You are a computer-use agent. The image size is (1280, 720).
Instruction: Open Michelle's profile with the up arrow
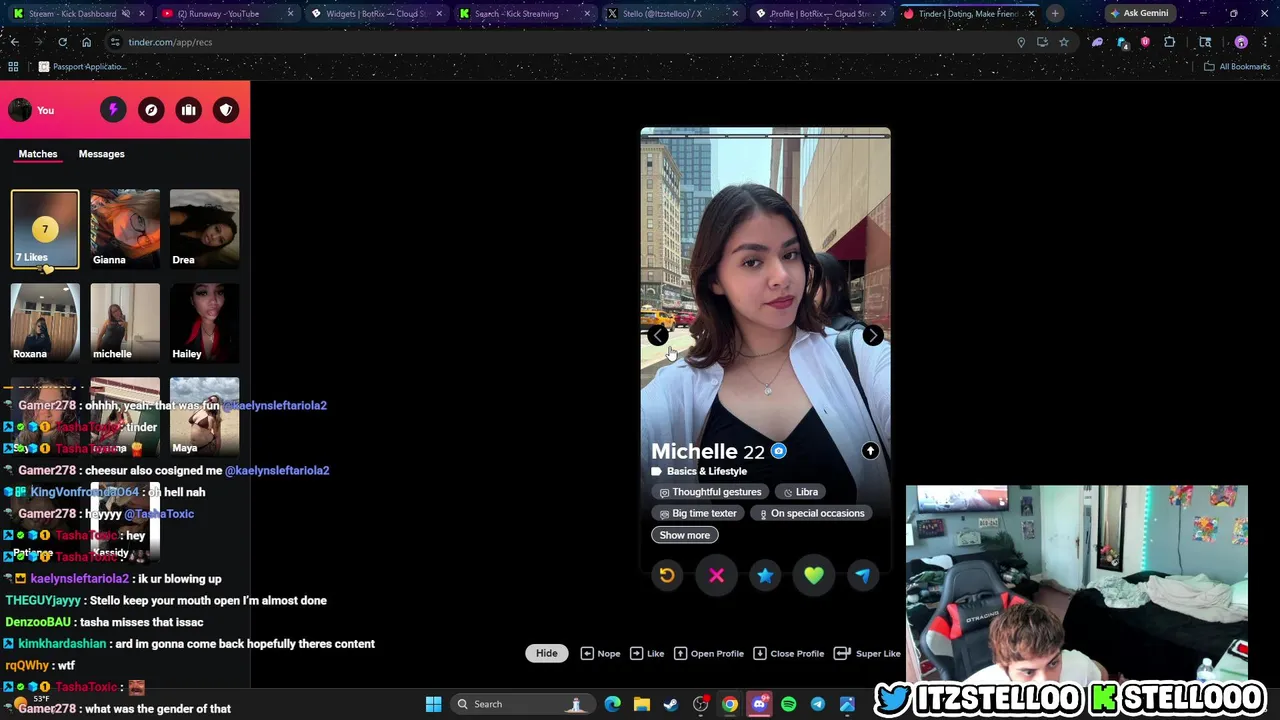coord(870,451)
